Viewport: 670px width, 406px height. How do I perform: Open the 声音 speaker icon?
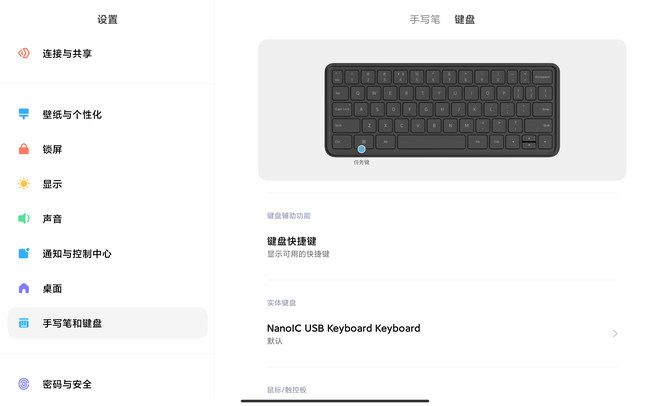24,218
